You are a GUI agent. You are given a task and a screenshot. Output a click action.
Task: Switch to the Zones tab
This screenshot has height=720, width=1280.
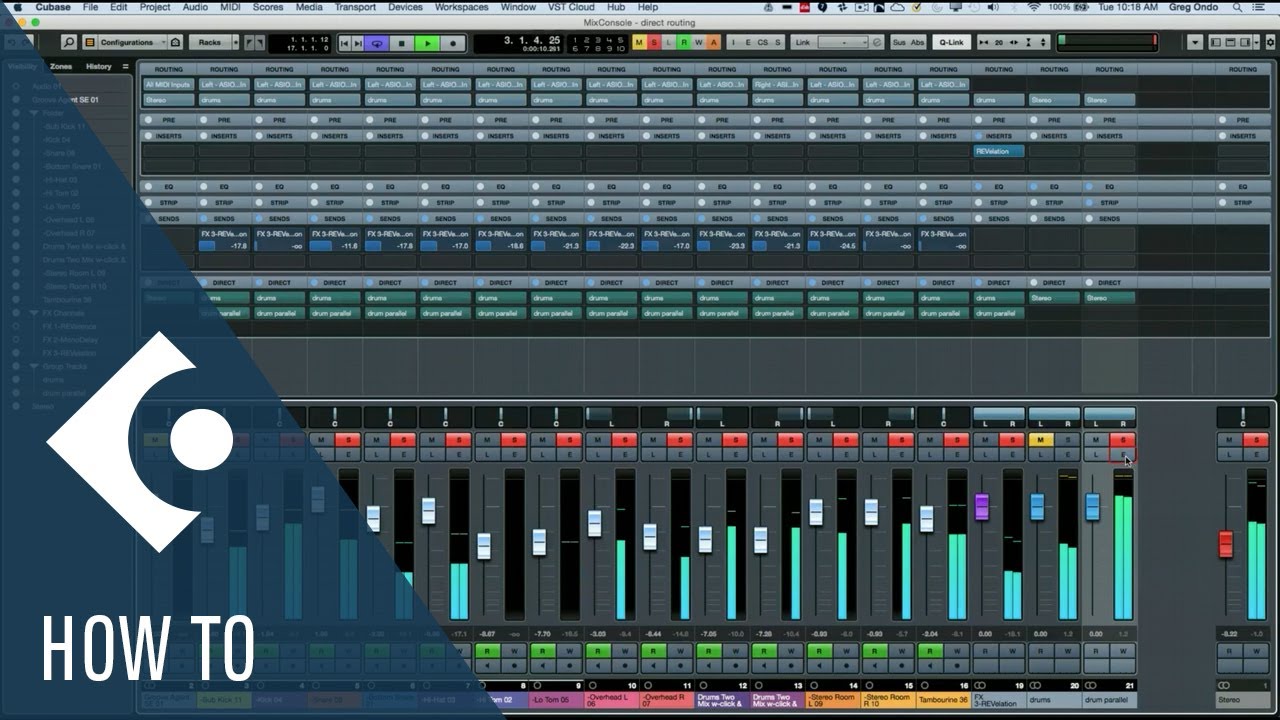coord(61,66)
